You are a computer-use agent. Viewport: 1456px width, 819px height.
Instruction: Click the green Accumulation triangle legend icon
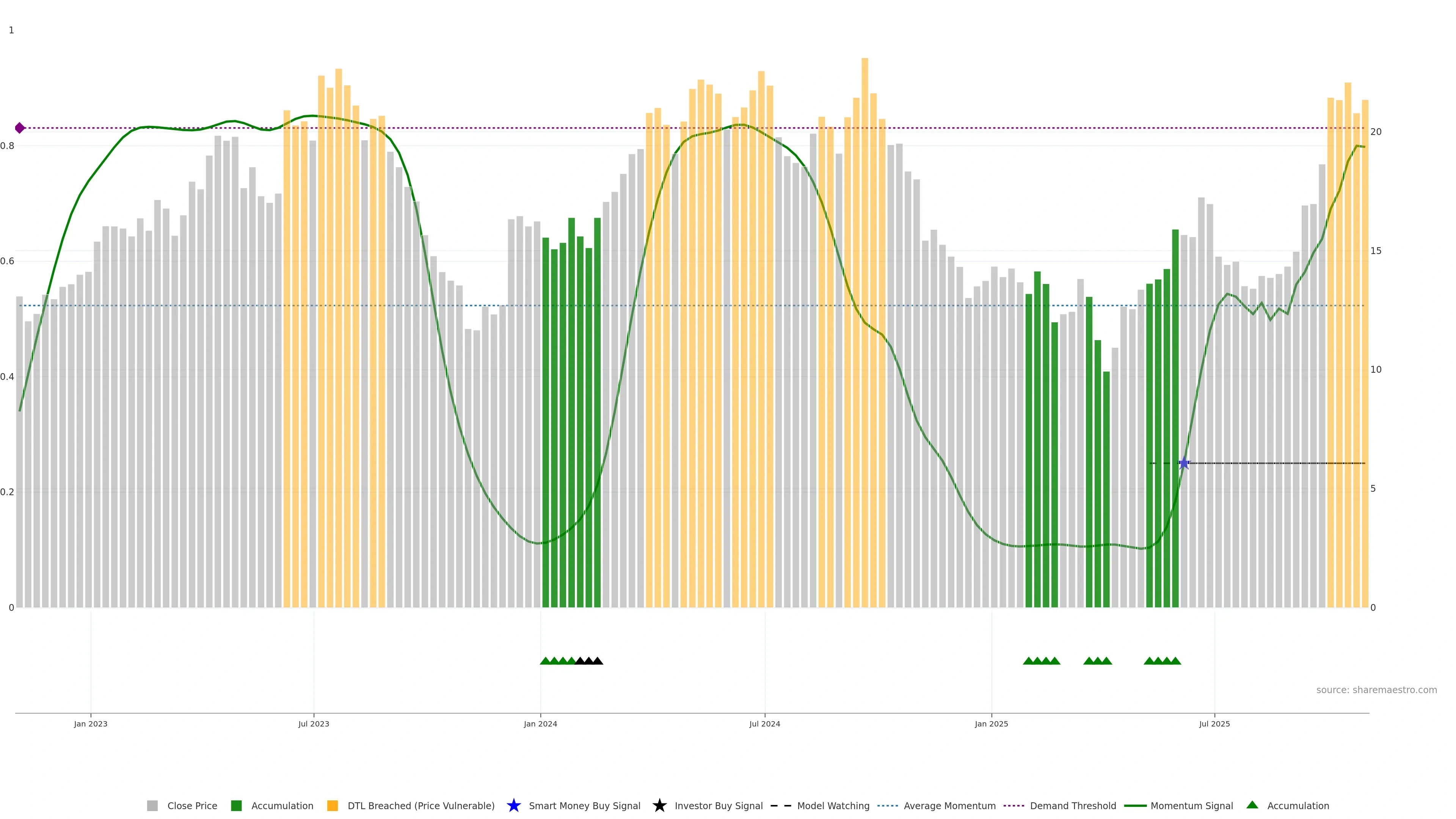(1252, 805)
